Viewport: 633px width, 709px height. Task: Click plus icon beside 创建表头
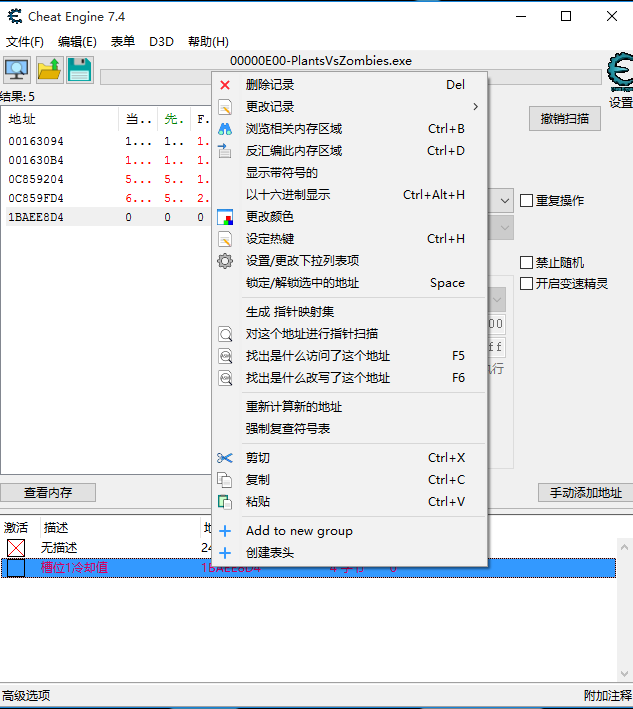coord(225,553)
